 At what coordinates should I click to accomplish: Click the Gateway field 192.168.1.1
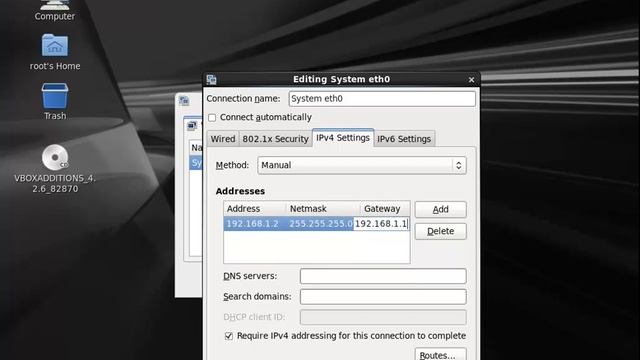coord(381,224)
